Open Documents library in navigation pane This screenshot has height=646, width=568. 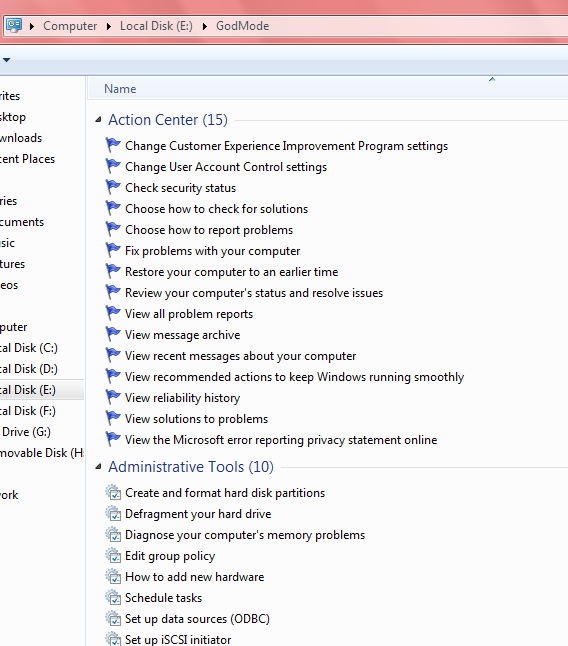click(x=22, y=222)
